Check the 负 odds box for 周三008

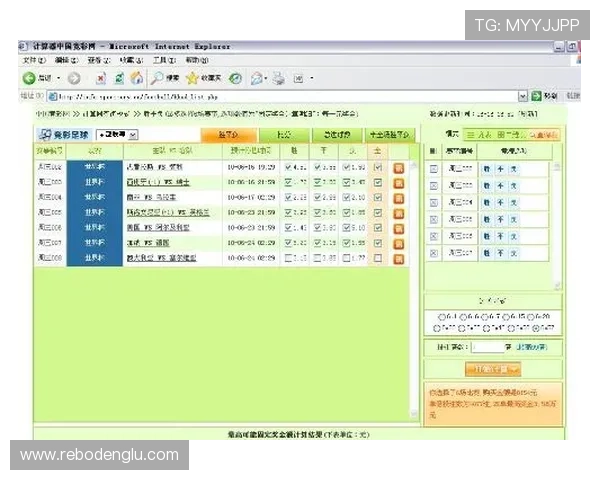pos(346,258)
